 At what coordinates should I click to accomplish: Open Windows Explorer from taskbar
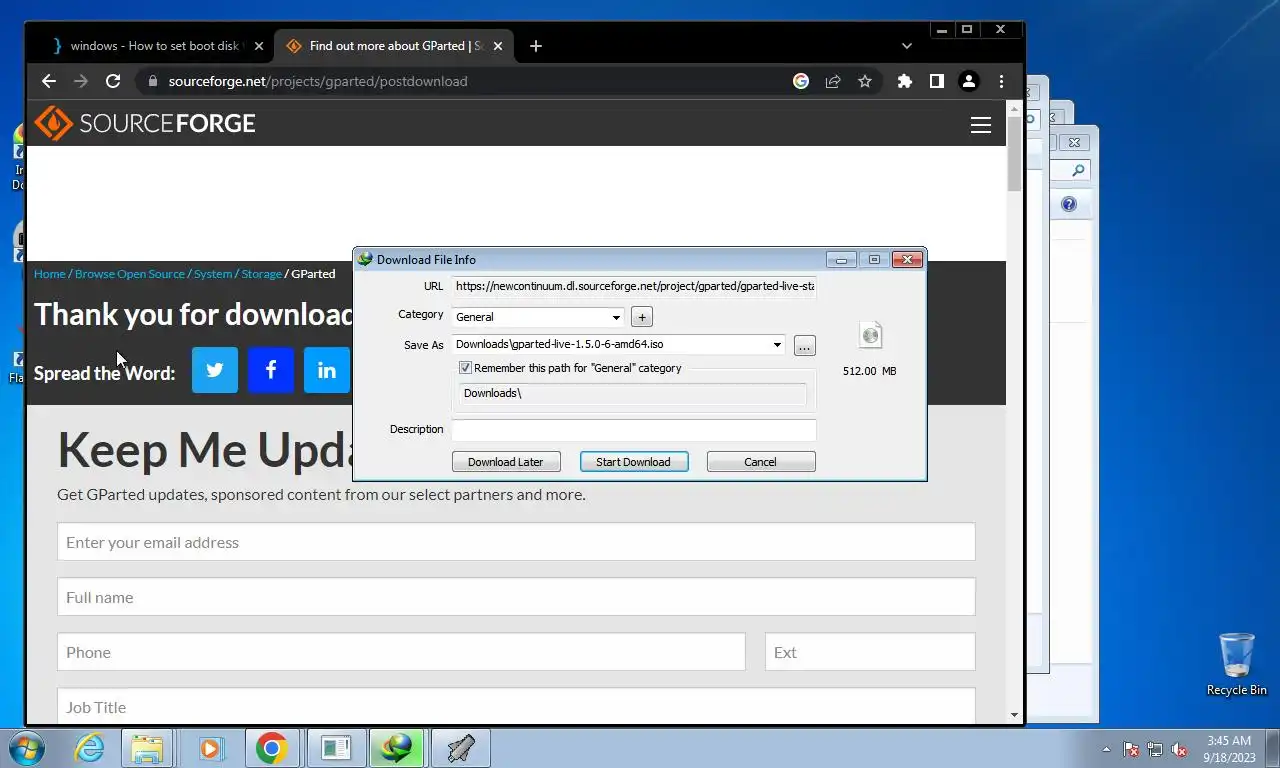(147, 748)
